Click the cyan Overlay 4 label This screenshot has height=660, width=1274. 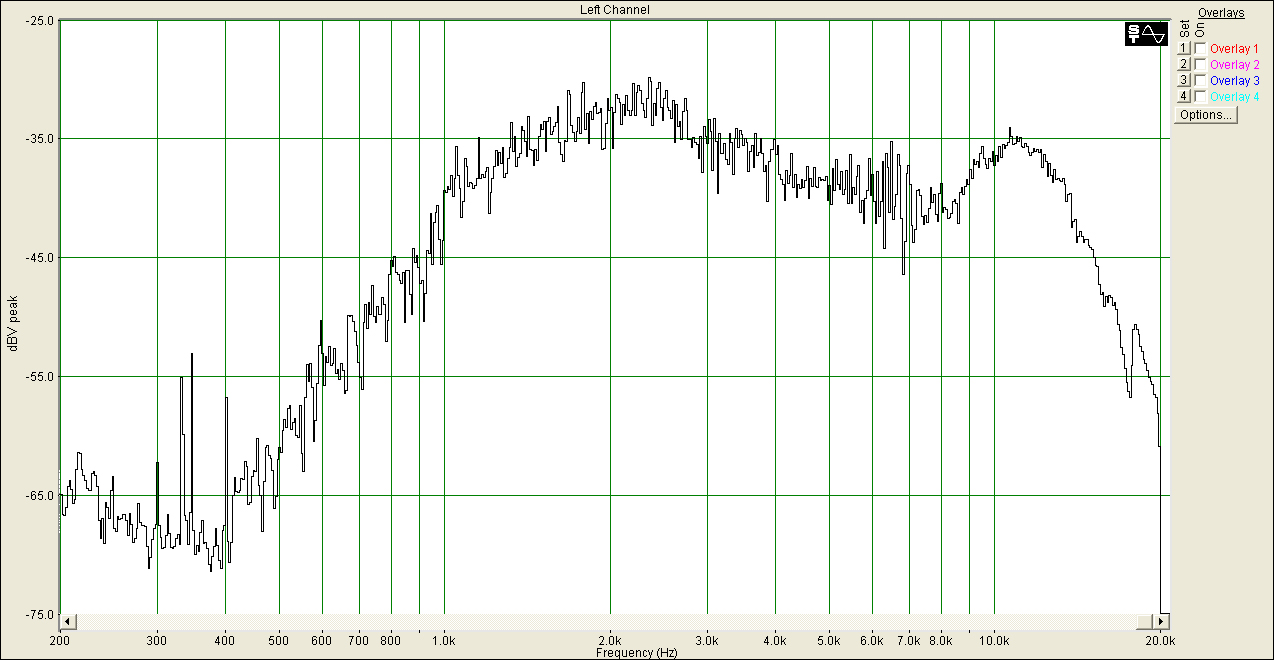click(x=1235, y=96)
